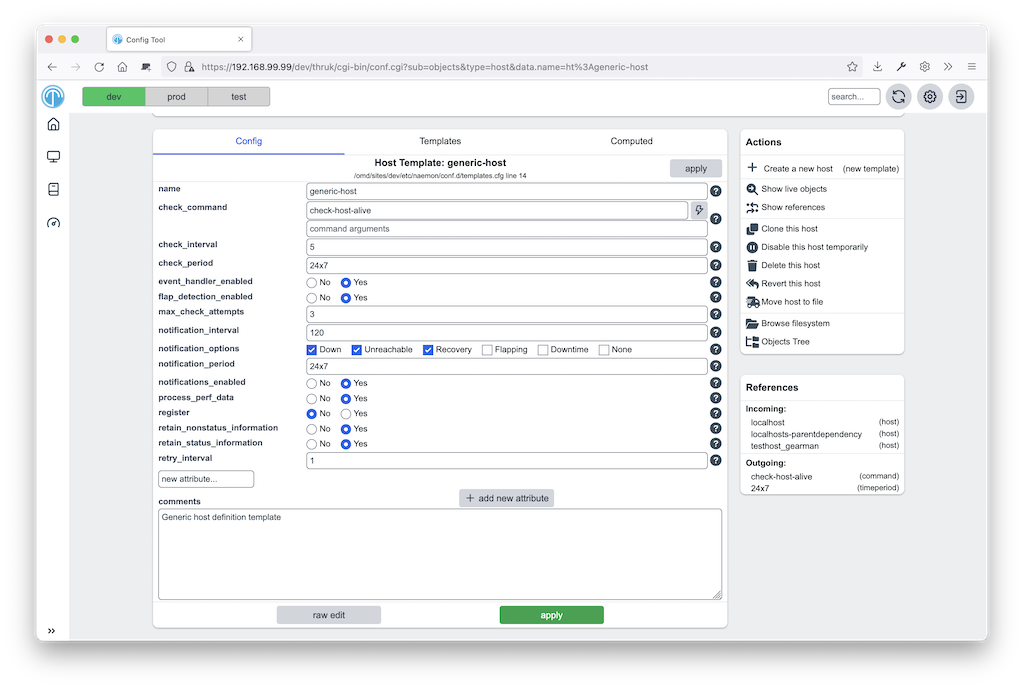The image size is (1024, 689).
Task: Select the Config tab
Action: [x=249, y=141]
